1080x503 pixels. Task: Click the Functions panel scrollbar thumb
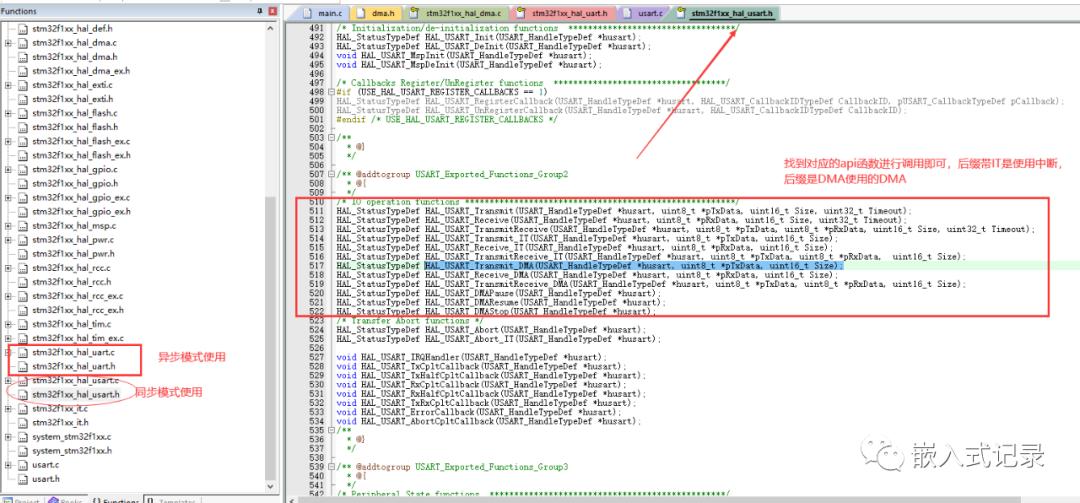271,336
